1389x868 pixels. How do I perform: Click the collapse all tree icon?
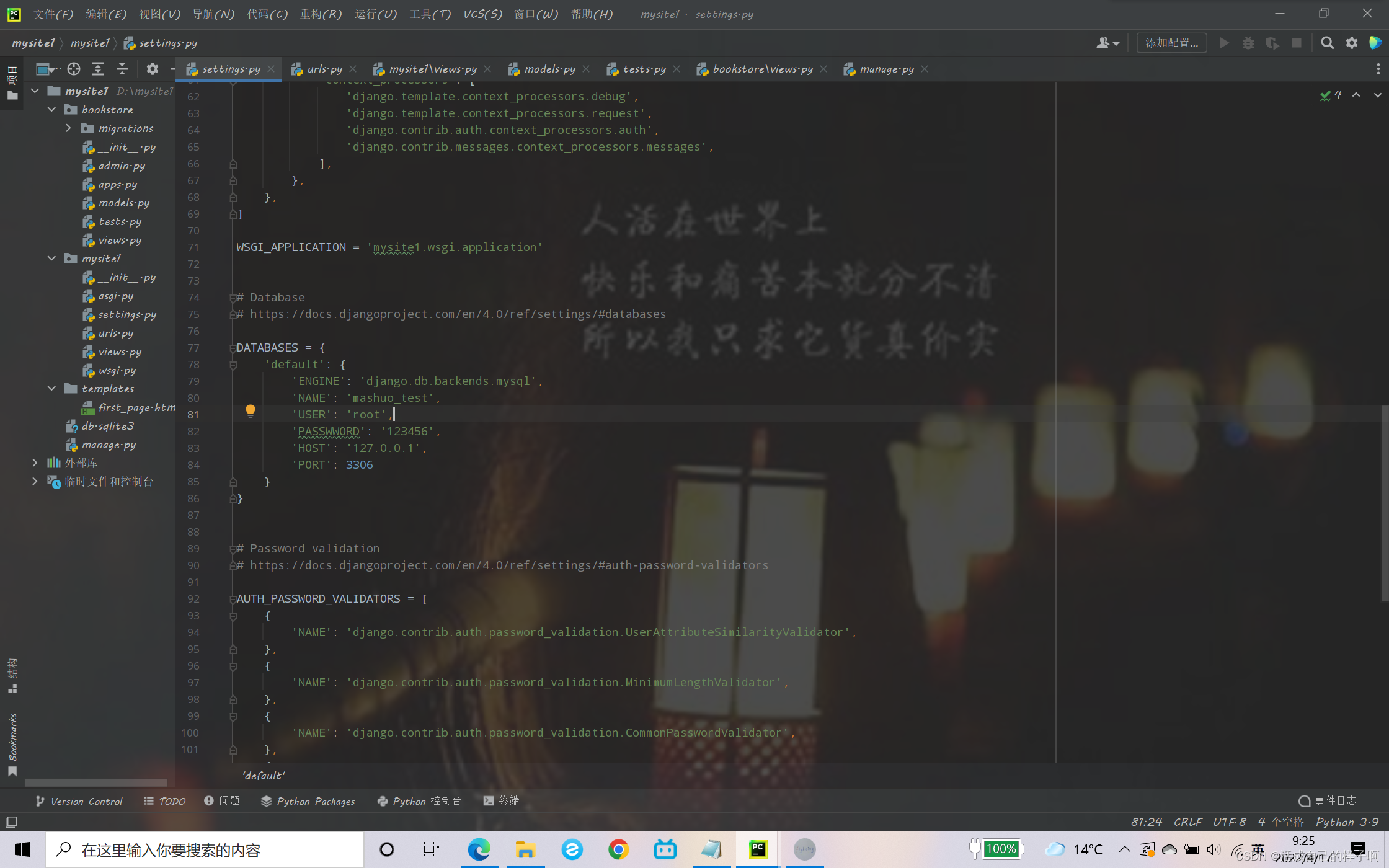tap(122, 69)
